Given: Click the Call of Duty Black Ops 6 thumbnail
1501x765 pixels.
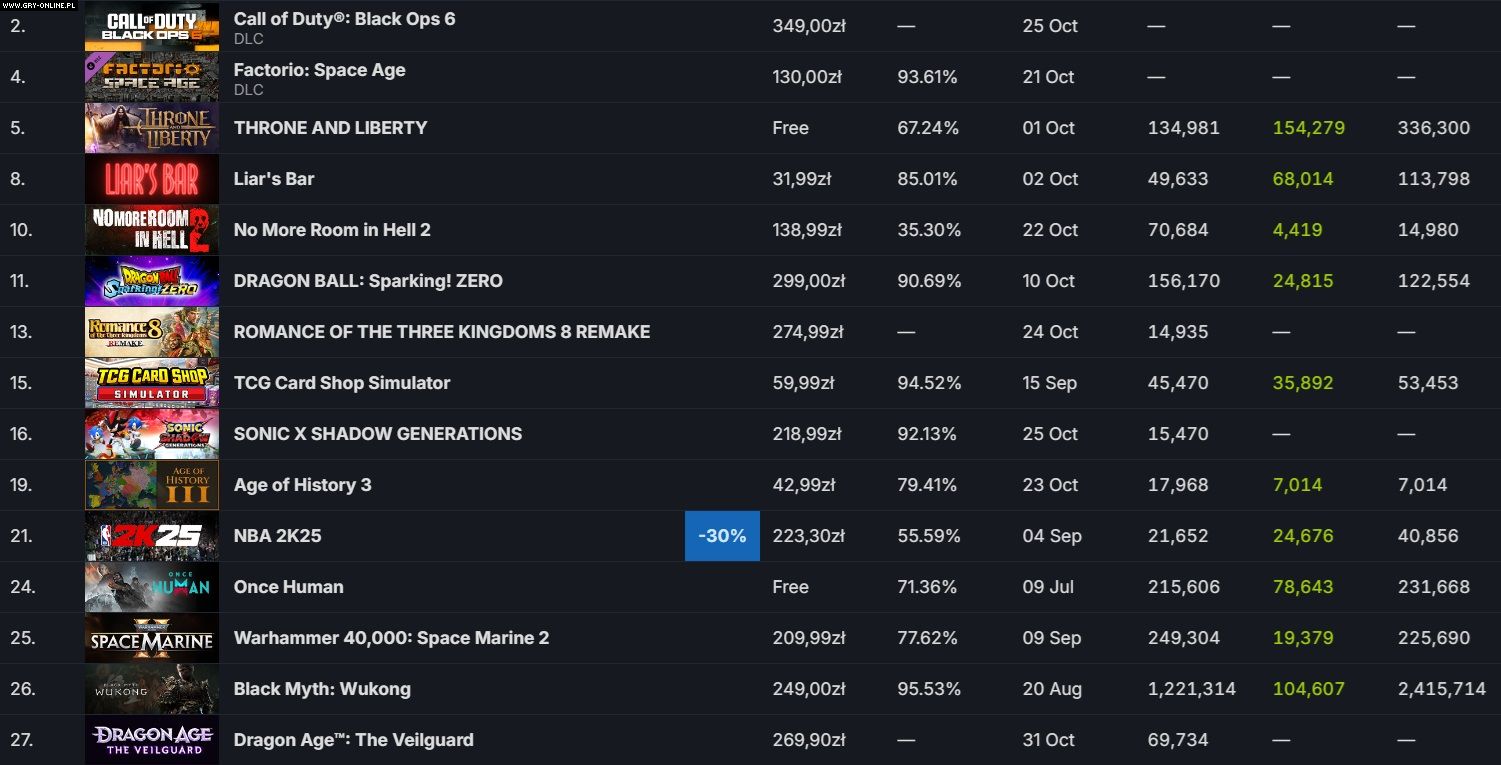Looking at the screenshot, I should click(x=151, y=26).
